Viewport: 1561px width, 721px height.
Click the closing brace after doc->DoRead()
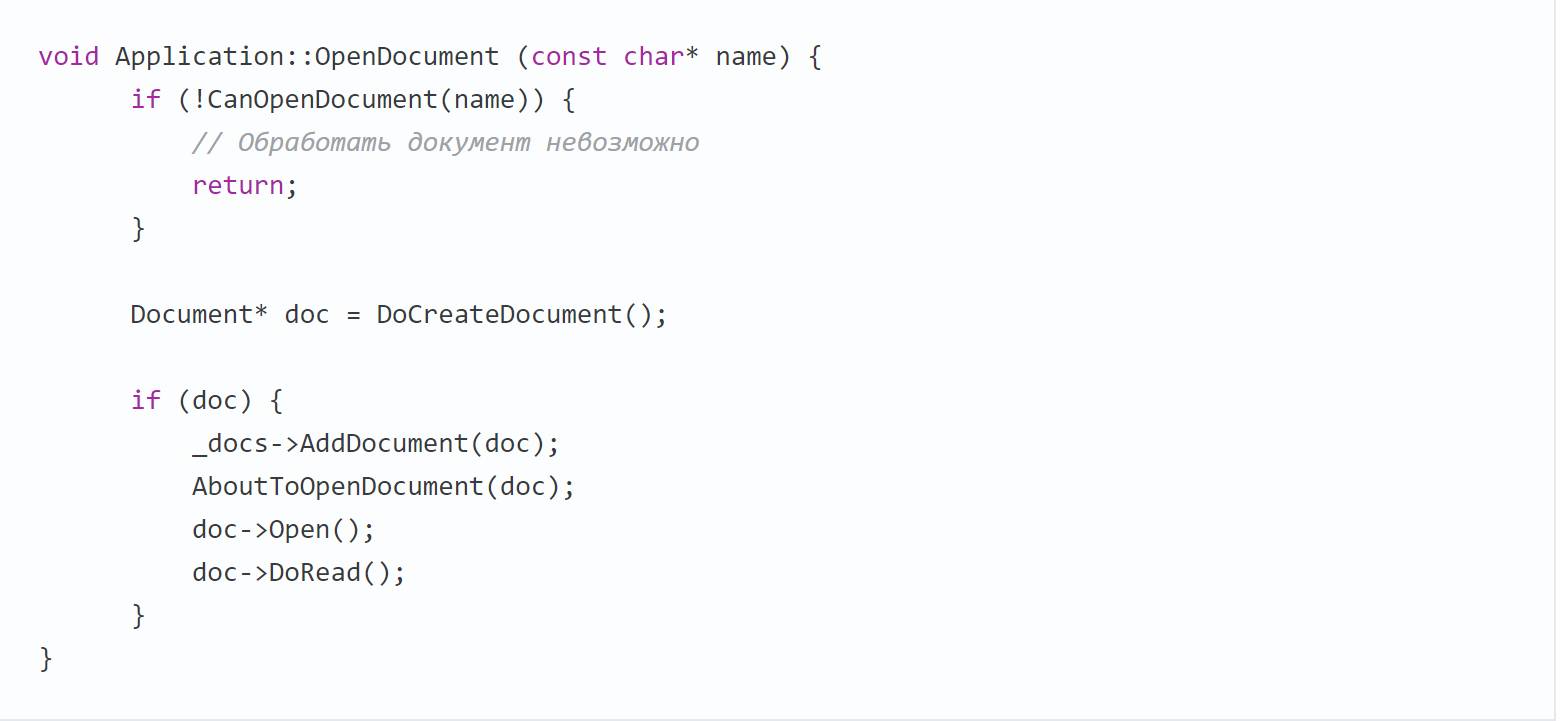[139, 616]
